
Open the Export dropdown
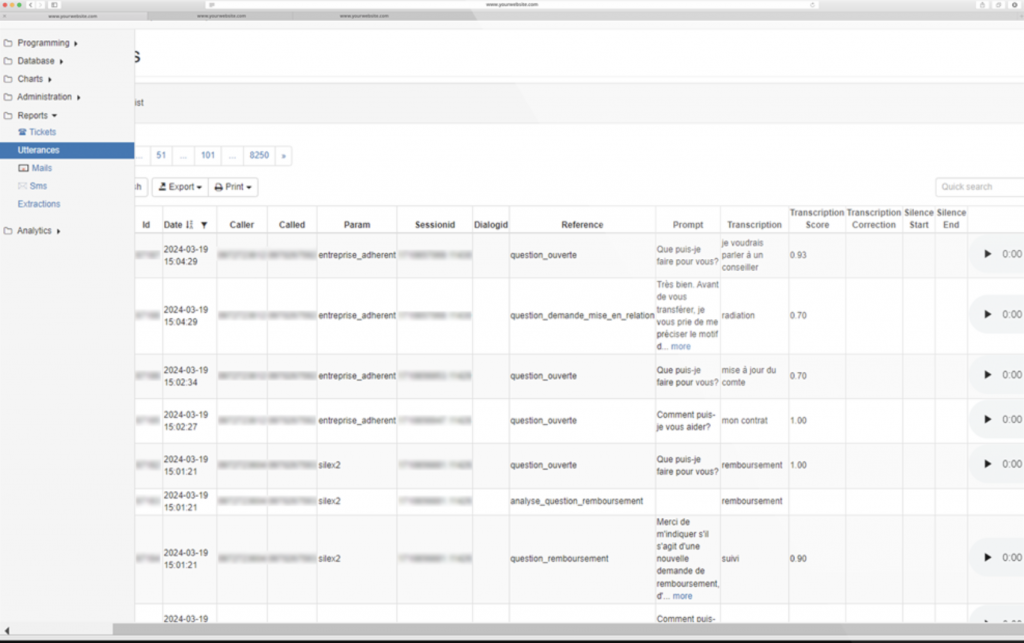pyautogui.click(x=180, y=187)
